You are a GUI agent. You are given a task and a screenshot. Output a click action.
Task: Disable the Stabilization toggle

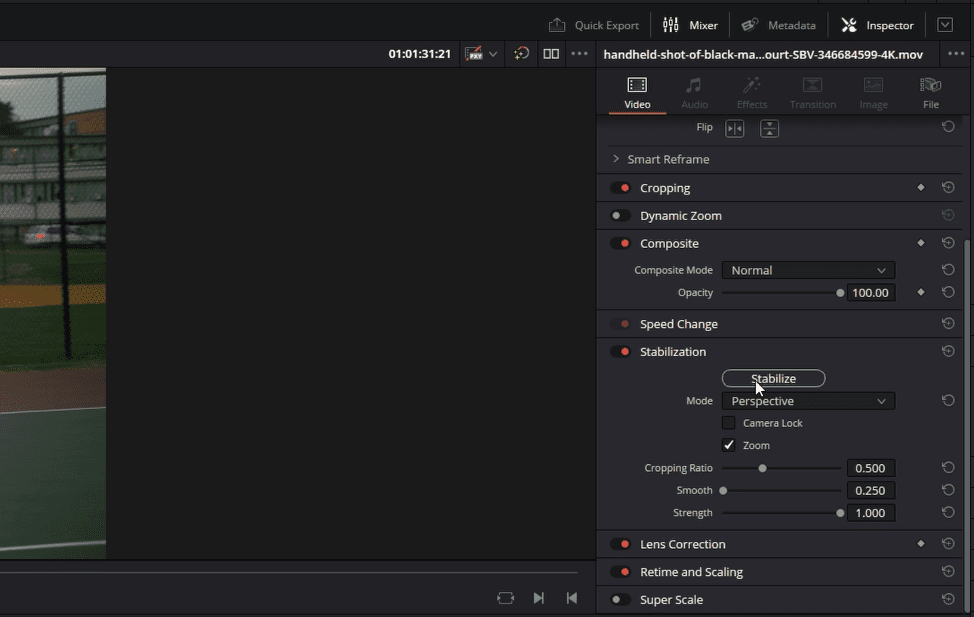point(621,352)
